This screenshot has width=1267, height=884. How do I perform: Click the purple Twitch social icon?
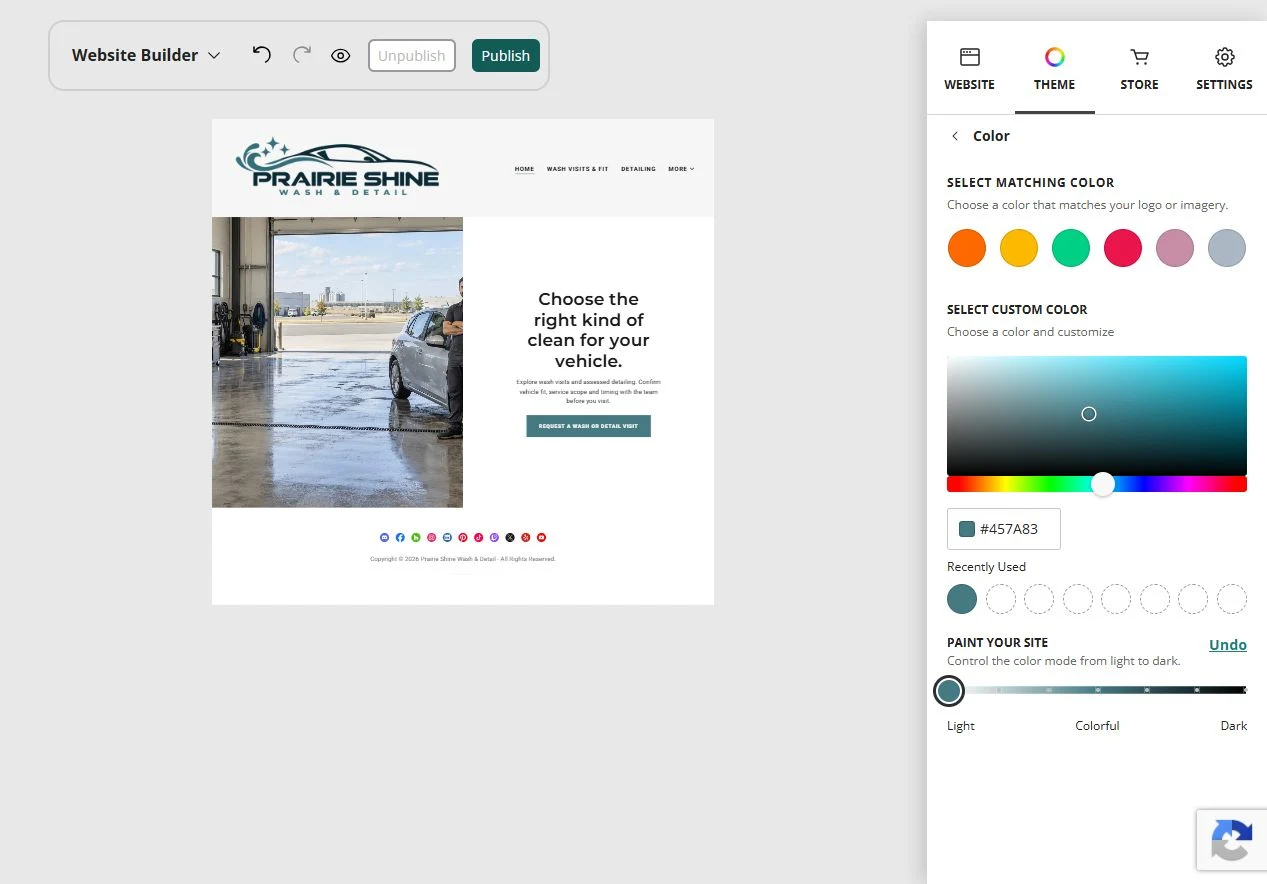(x=494, y=538)
